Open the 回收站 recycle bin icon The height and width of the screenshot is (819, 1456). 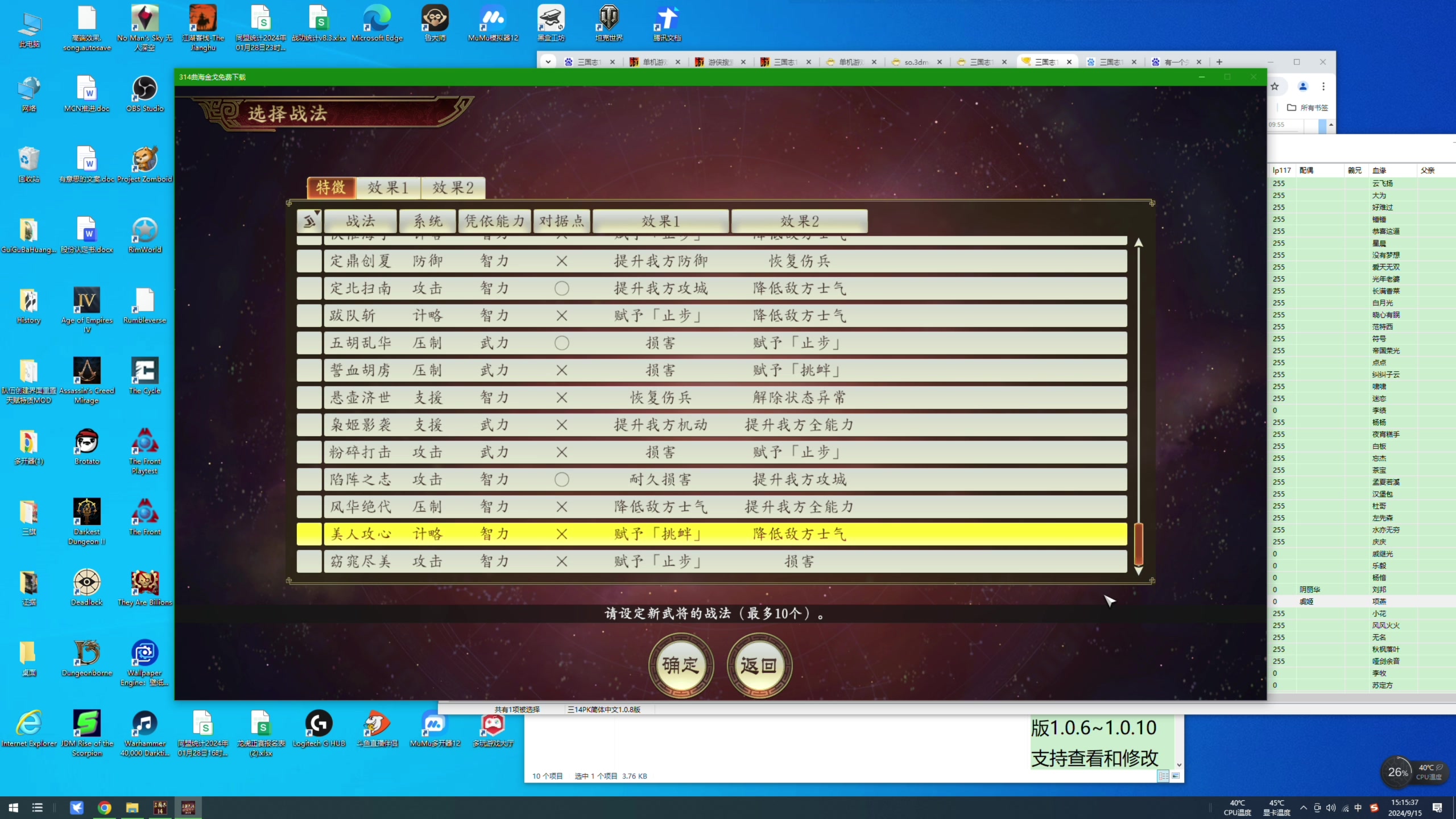pos(28,164)
